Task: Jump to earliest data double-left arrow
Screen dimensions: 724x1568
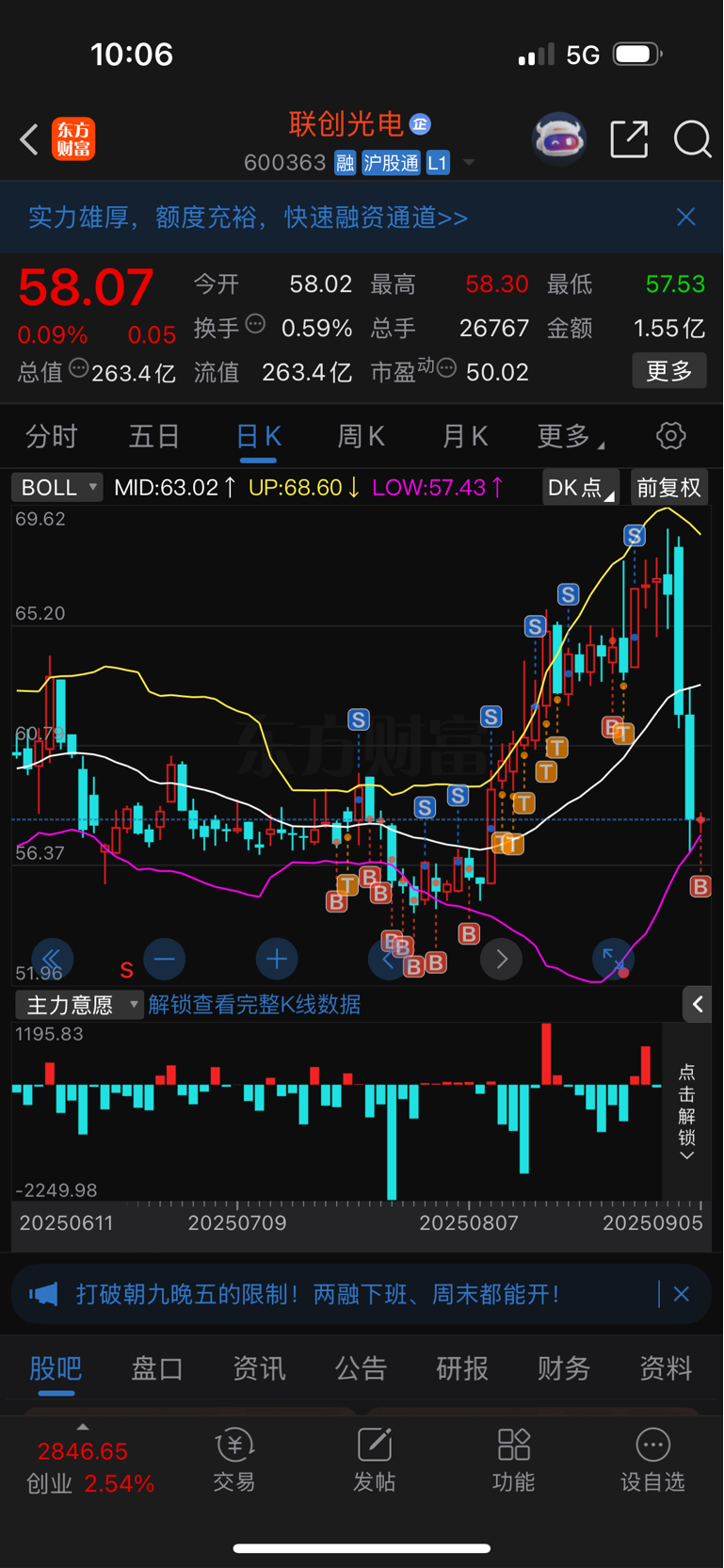Action: pyautogui.click(x=52, y=960)
